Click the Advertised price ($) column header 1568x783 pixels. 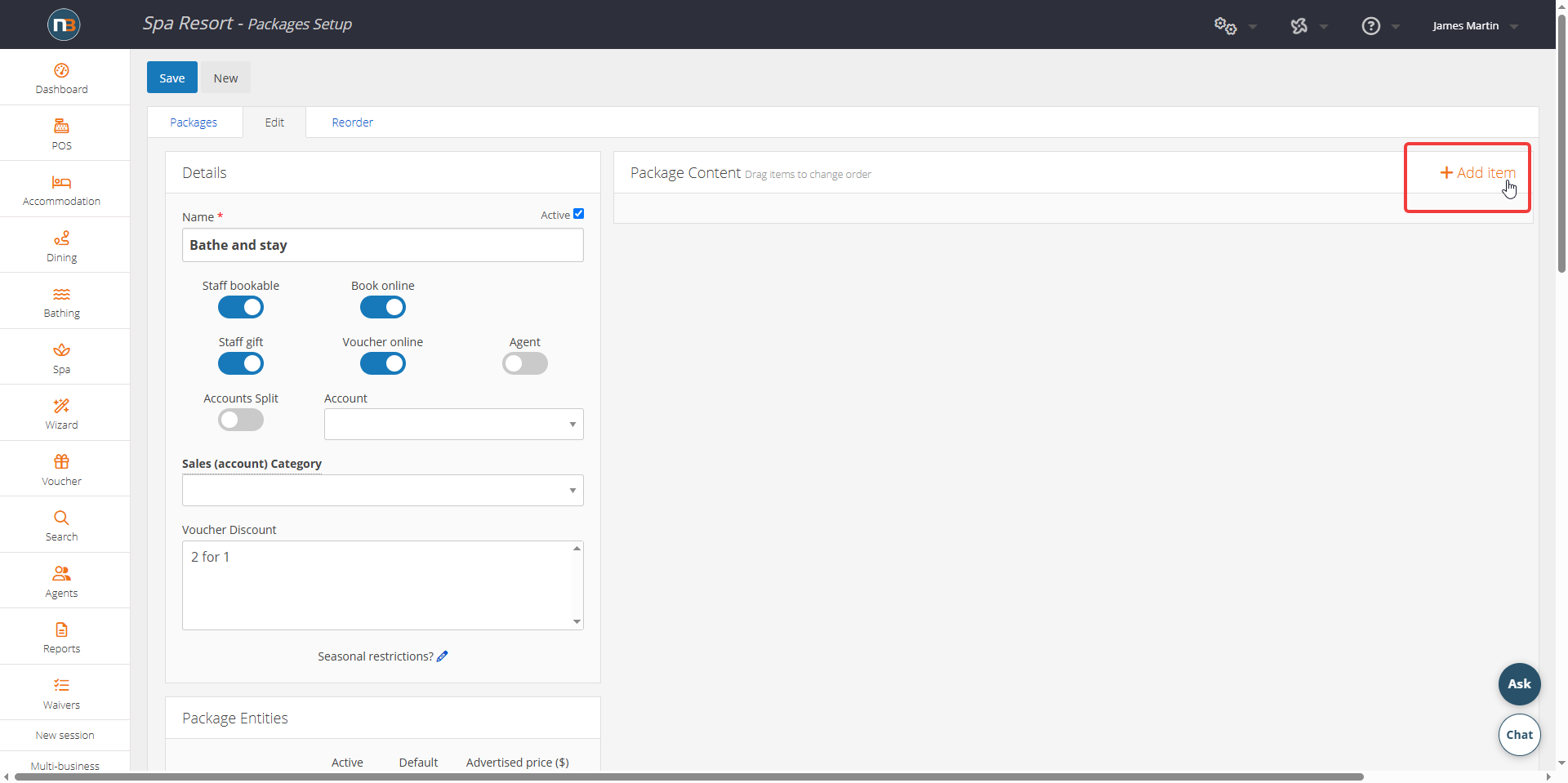(518, 763)
